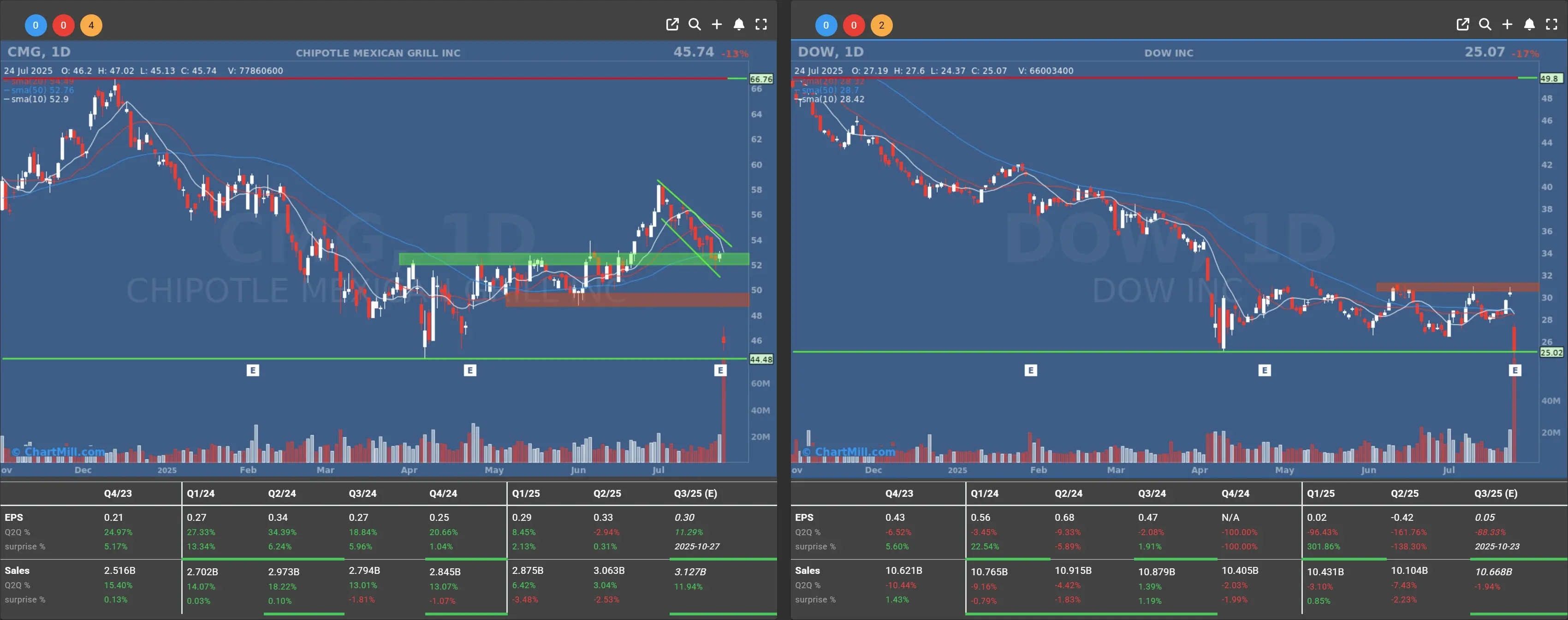The image size is (1568, 620).
Task: Click the sma(20) 54.49 legend on CMG chart
Action: 39,82
